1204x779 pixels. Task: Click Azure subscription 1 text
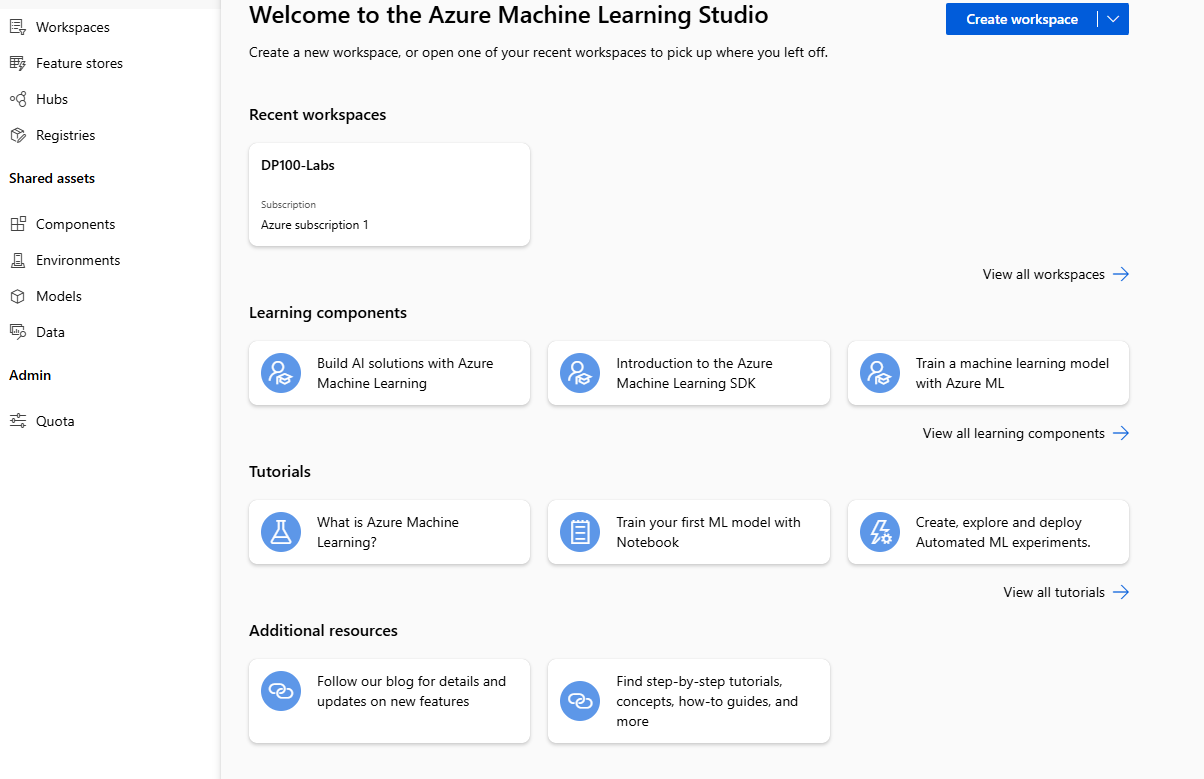(315, 225)
